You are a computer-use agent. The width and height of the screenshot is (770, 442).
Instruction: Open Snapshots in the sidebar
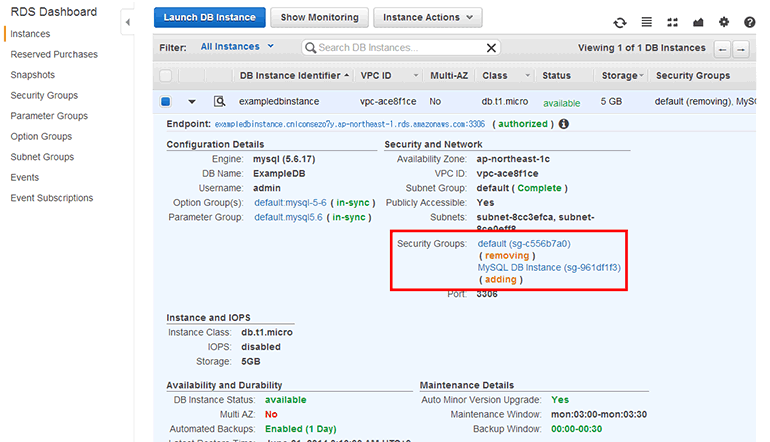[32, 75]
